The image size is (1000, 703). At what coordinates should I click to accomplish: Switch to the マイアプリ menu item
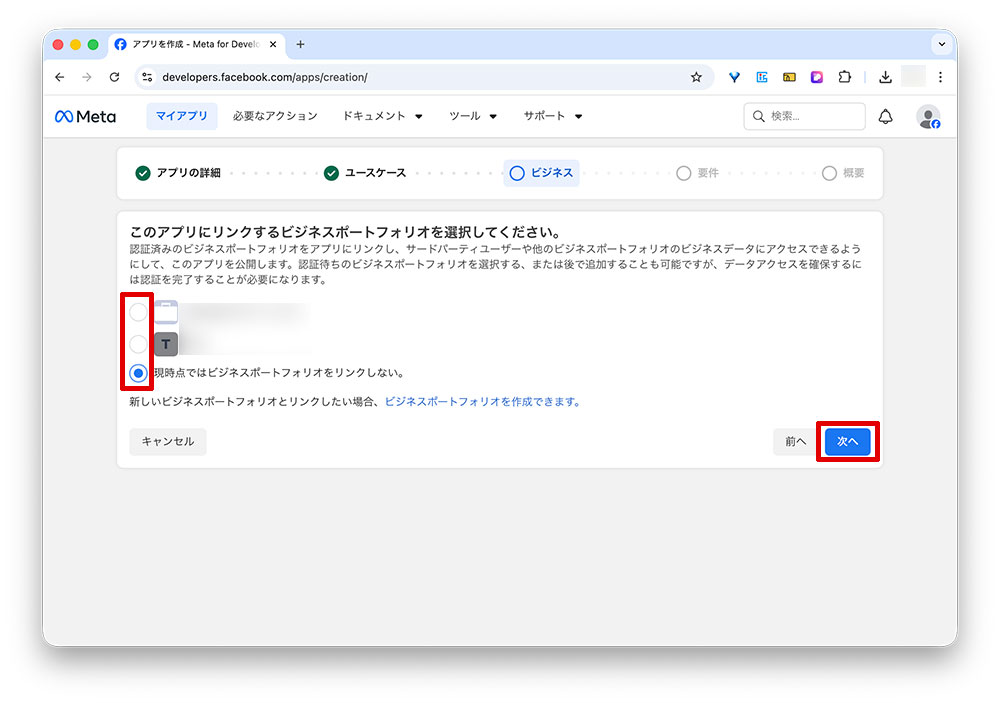(181, 116)
